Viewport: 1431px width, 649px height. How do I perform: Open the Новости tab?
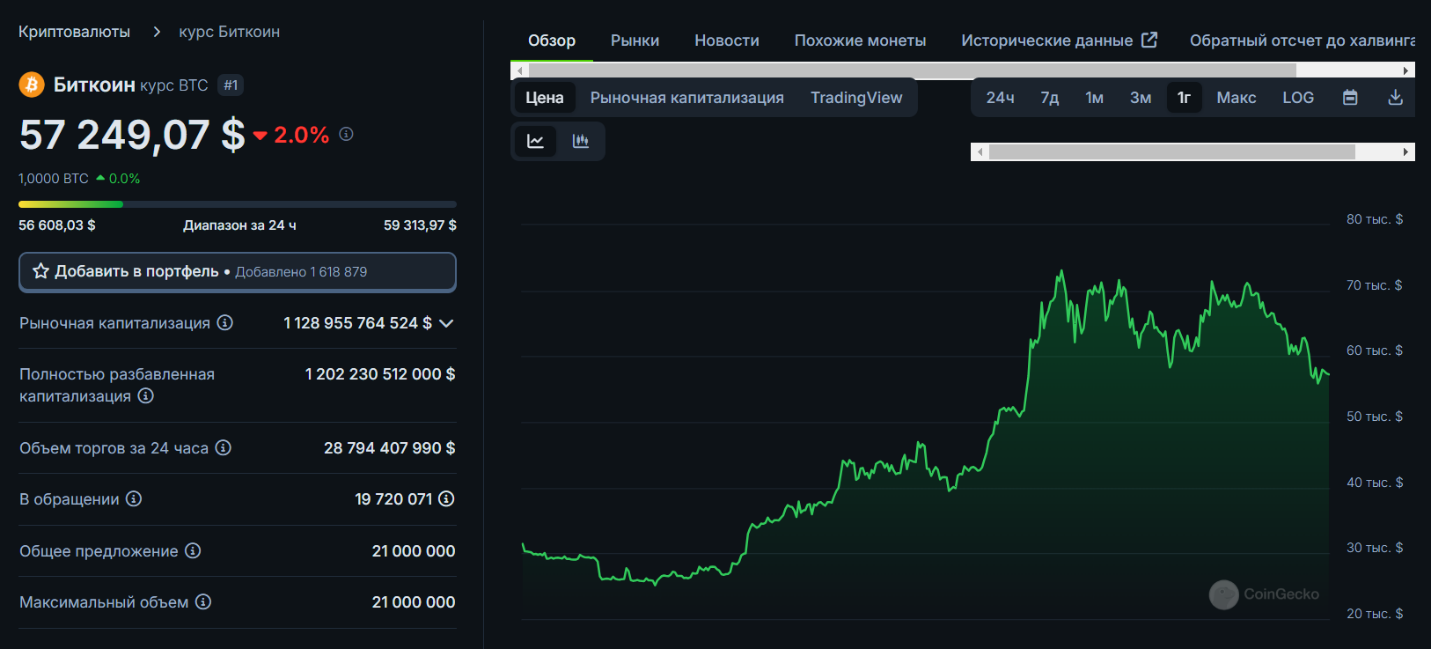726,40
